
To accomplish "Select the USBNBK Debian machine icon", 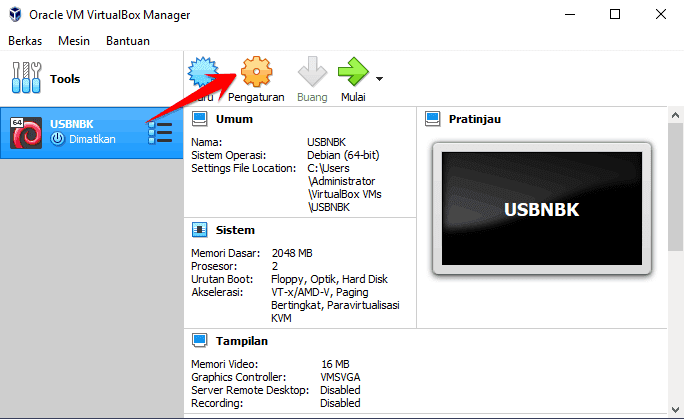I will tap(26, 133).
